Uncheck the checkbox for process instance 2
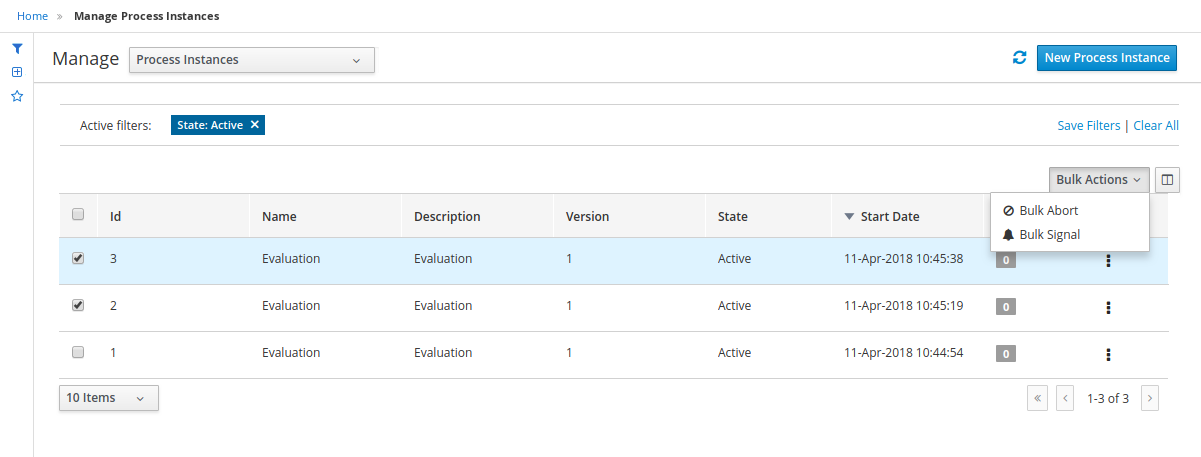This screenshot has width=1201, height=457. tap(78, 305)
